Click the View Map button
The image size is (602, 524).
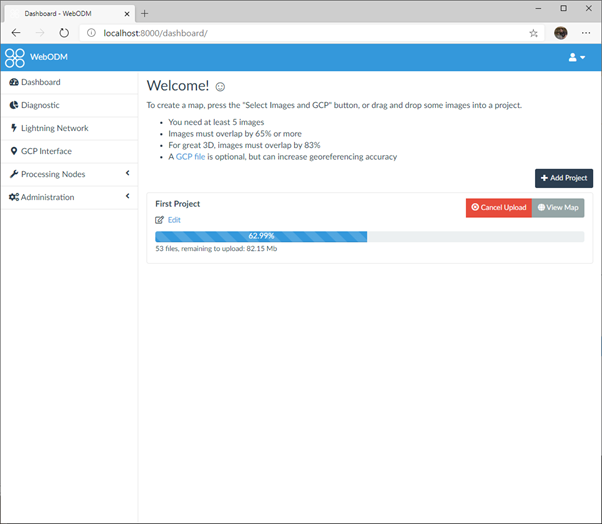[x=558, y=207]
